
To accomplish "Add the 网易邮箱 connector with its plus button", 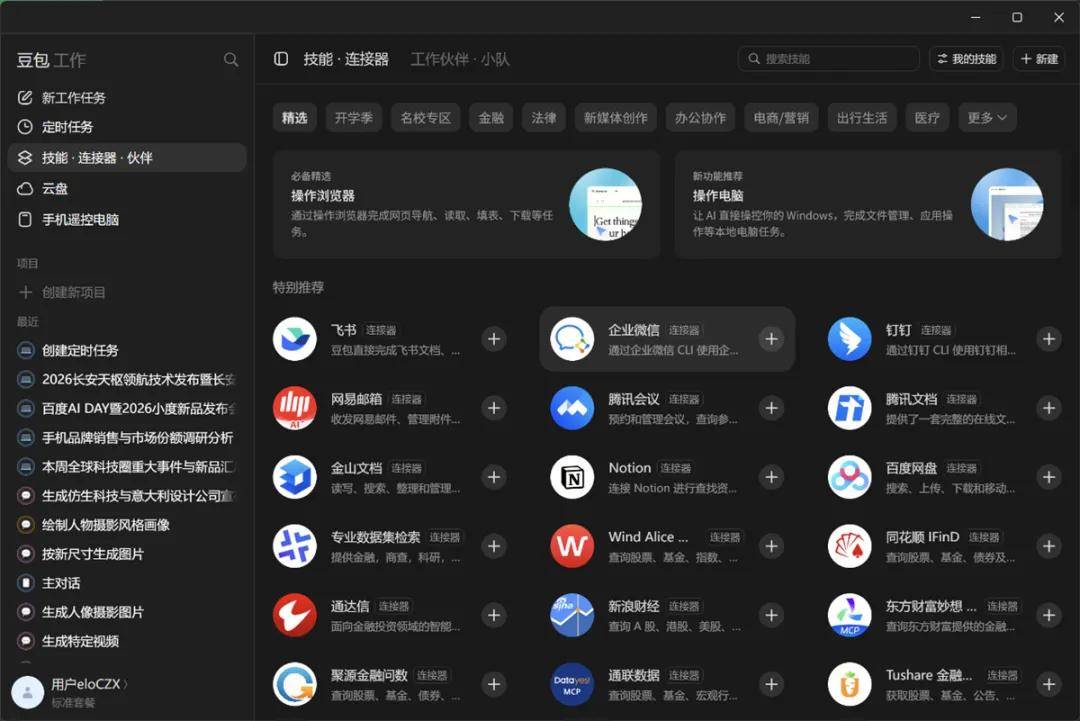I will tap(494, 408).
